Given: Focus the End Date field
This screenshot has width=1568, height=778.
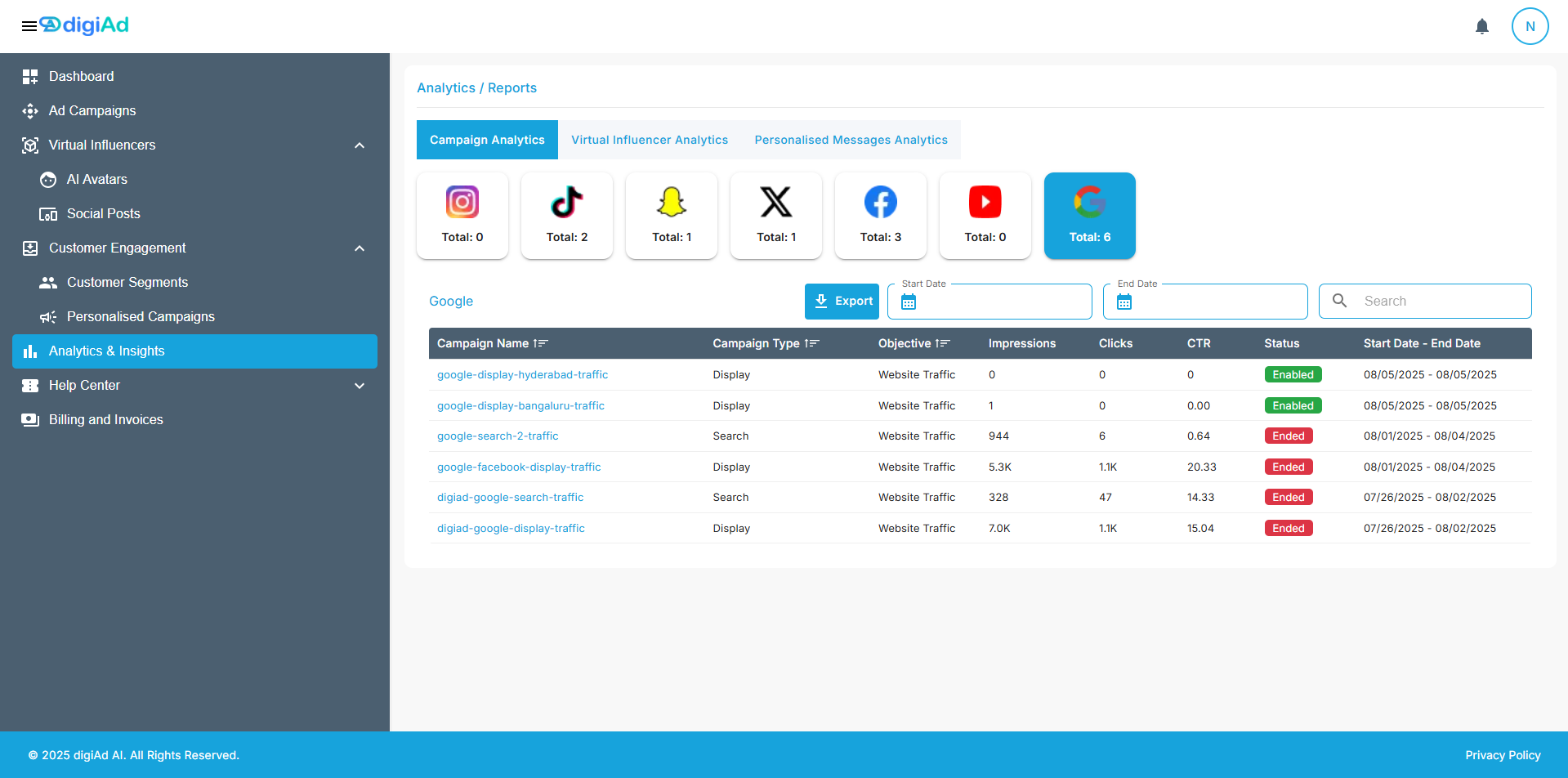Looking at the screenshot, I should (1205, 302).
